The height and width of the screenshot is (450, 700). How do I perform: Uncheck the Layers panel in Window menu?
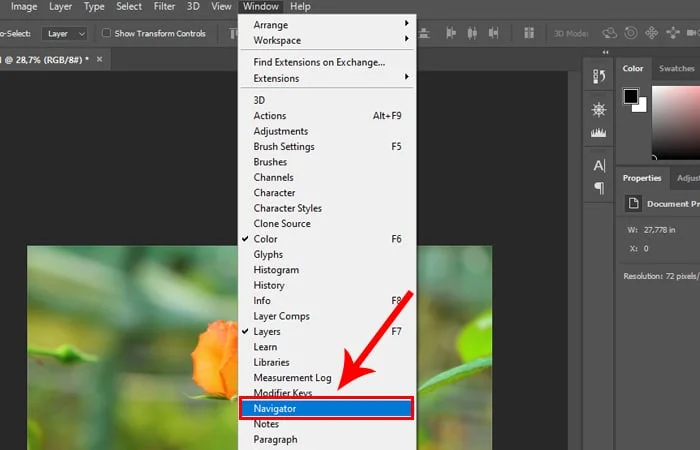coord(327,331)
